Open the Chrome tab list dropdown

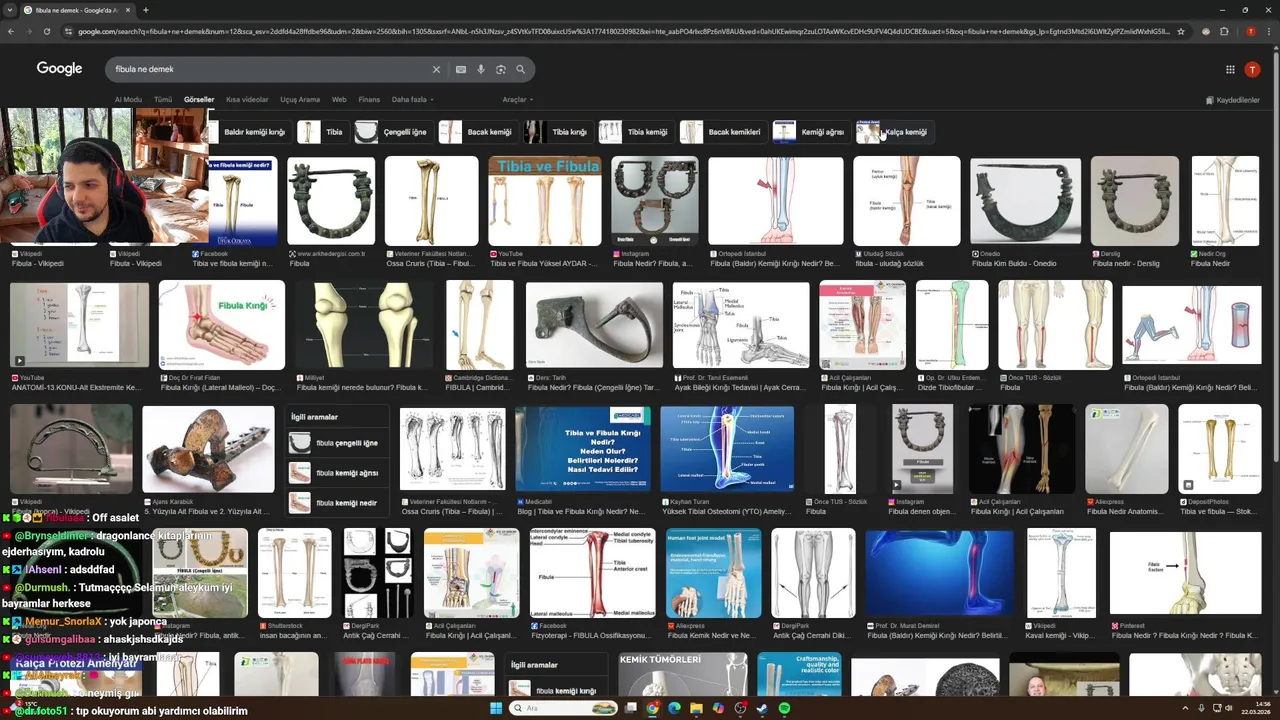point(11,10)
